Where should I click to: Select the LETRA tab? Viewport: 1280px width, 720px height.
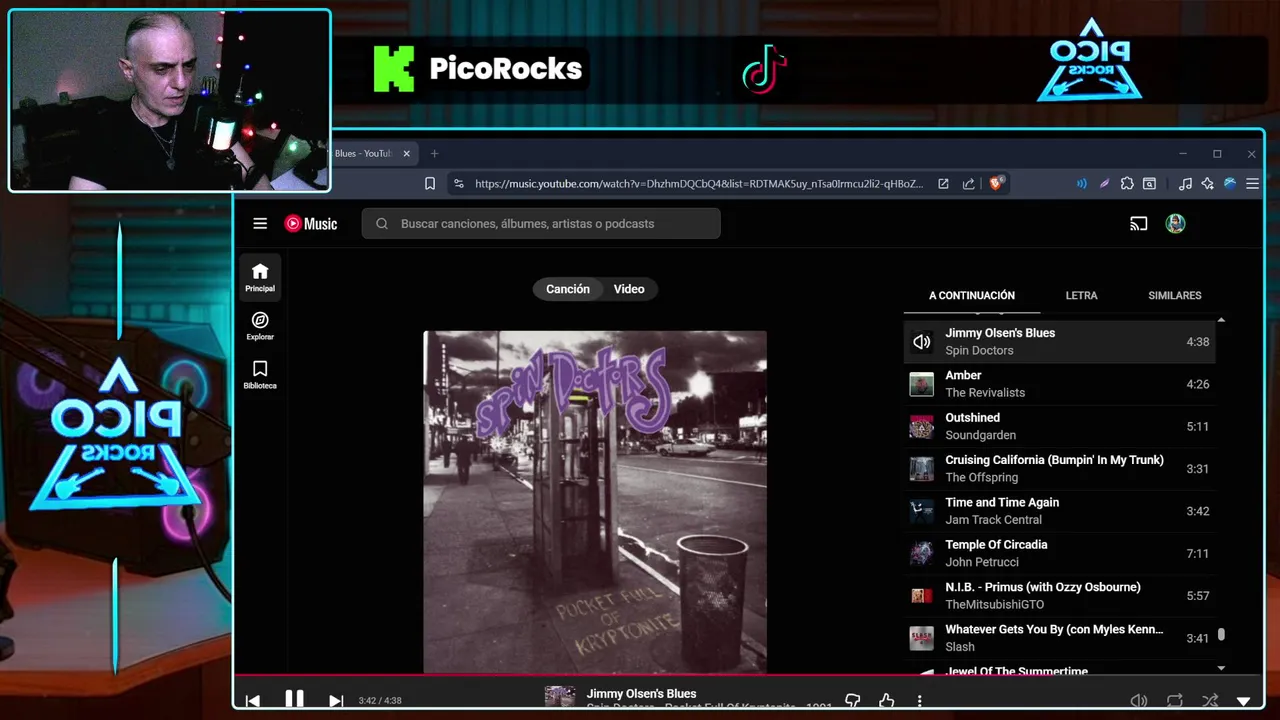point(1081,296)
